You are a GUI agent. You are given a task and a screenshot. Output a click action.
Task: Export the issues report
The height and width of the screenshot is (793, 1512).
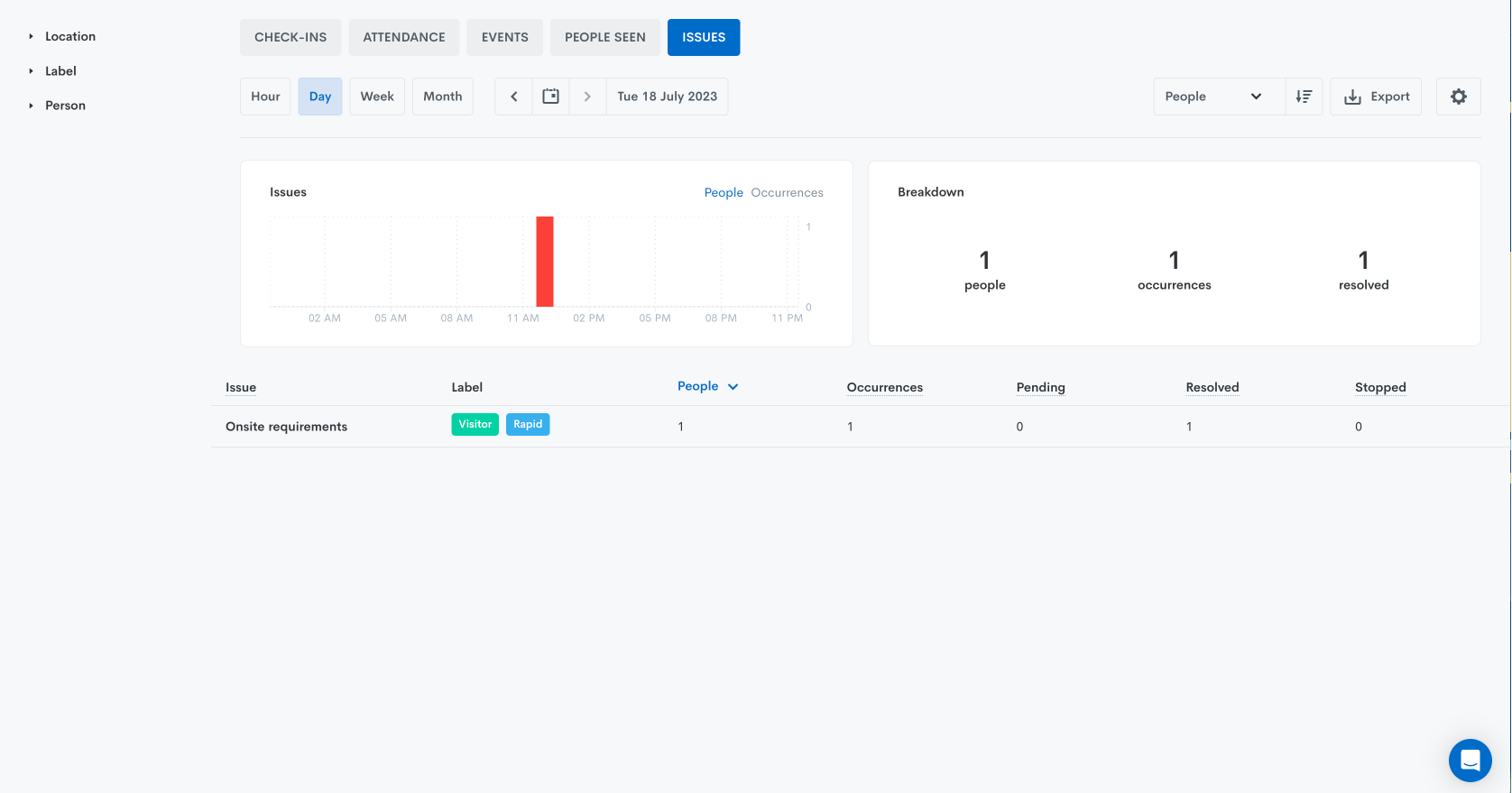point(1376,97)
